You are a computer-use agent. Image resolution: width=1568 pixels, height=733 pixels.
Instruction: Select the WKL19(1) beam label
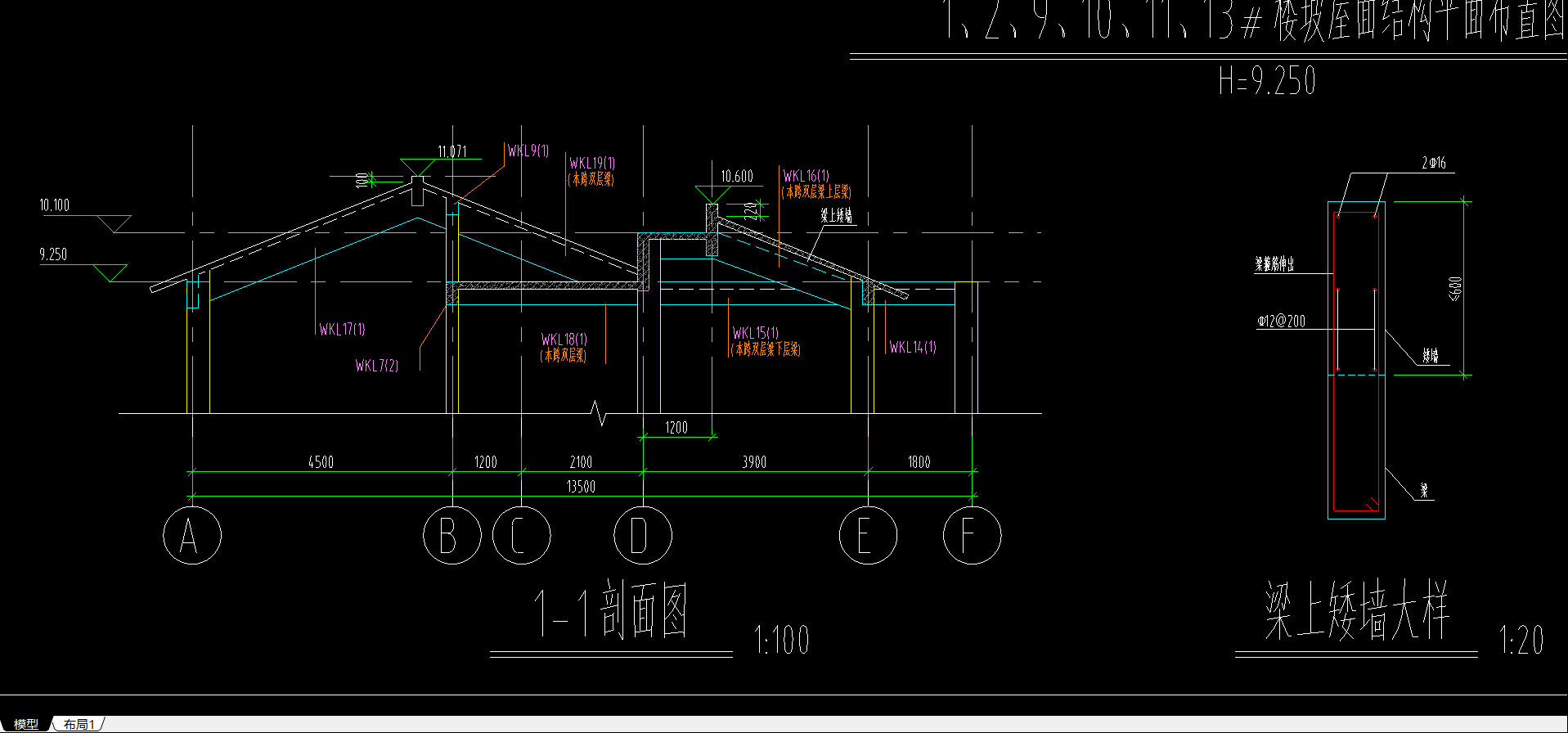coord(592,164)
